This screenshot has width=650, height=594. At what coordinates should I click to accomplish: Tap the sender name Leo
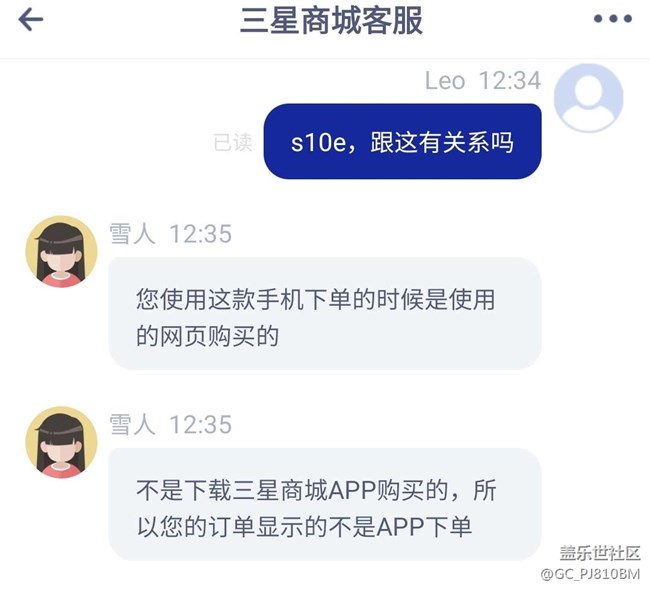point(445,80)
